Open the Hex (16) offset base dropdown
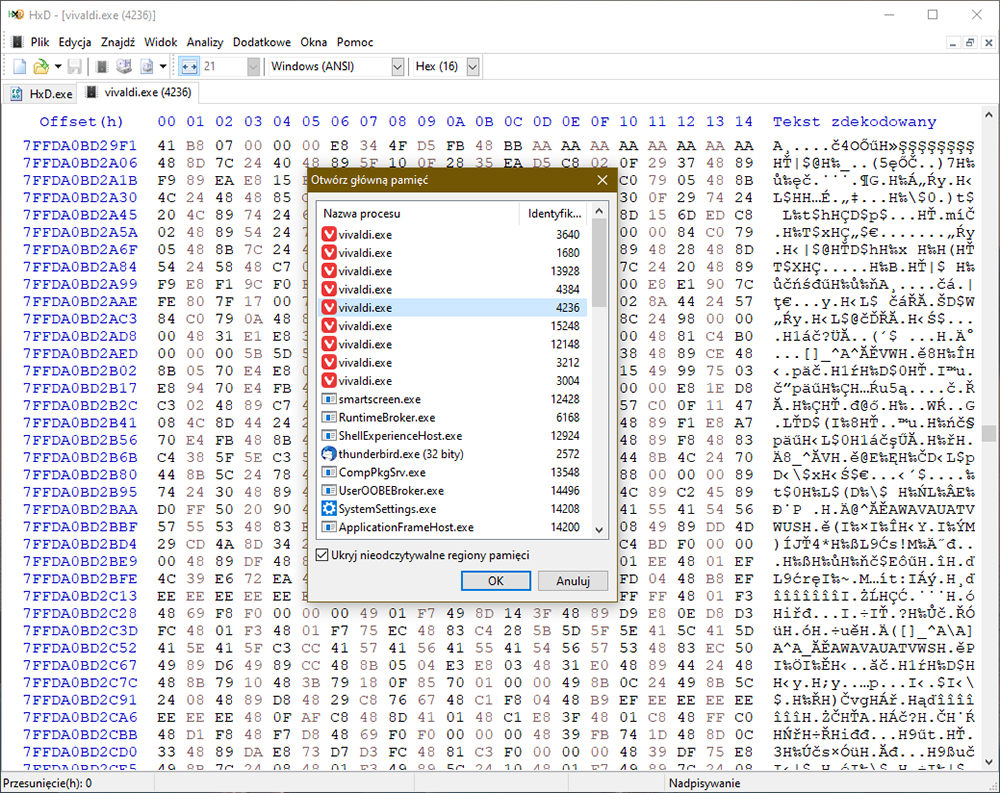This screenshot has width=1000, height=793. tap(473, 66)
